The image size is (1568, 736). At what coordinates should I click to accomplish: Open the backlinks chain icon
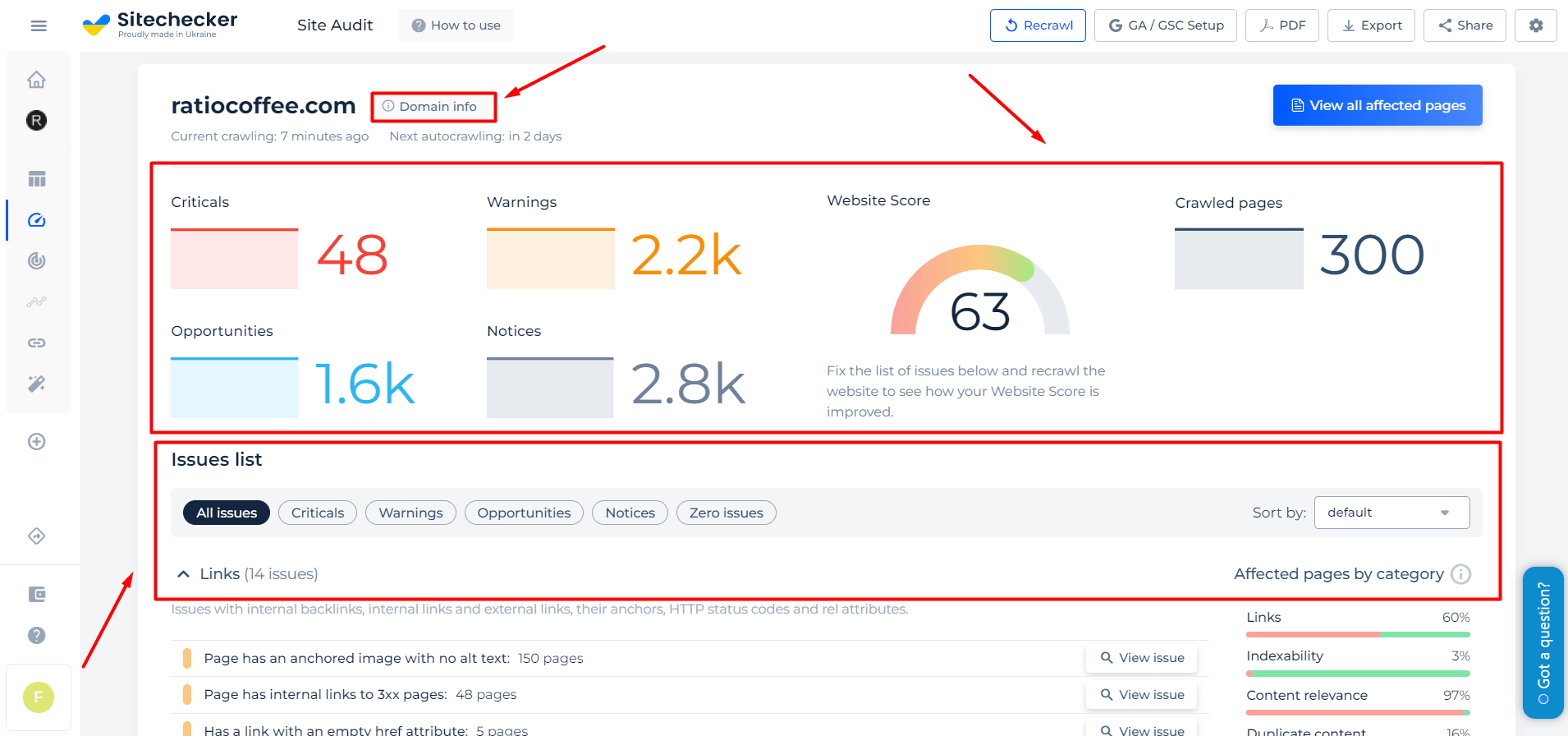tap(37, 343)
